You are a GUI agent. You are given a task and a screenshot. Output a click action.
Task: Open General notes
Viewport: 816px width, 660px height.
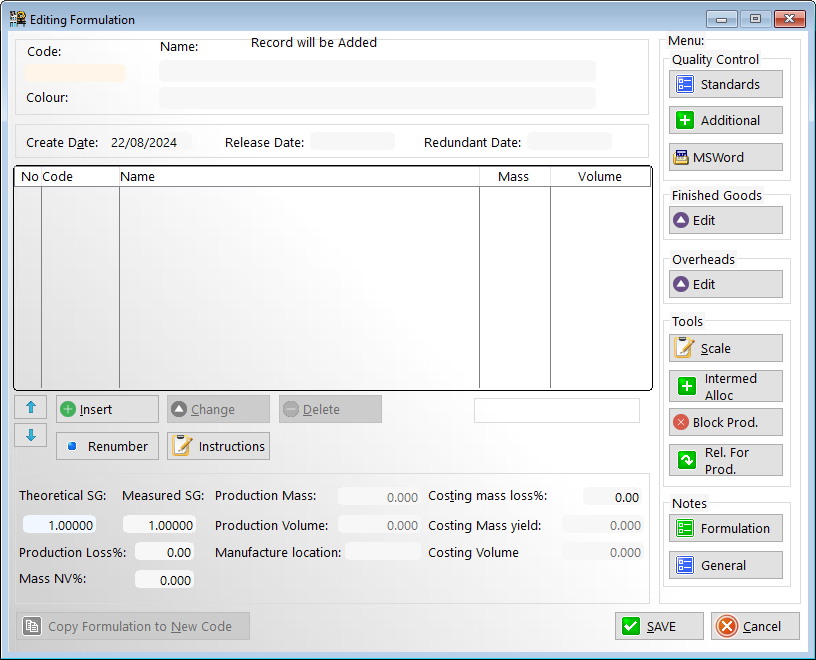[x=725, y=566]
